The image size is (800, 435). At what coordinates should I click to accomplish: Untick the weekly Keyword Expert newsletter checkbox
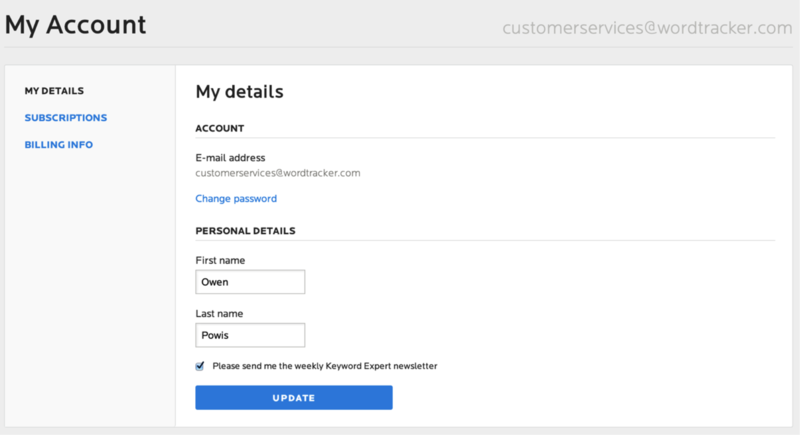[x=200, y=366]
